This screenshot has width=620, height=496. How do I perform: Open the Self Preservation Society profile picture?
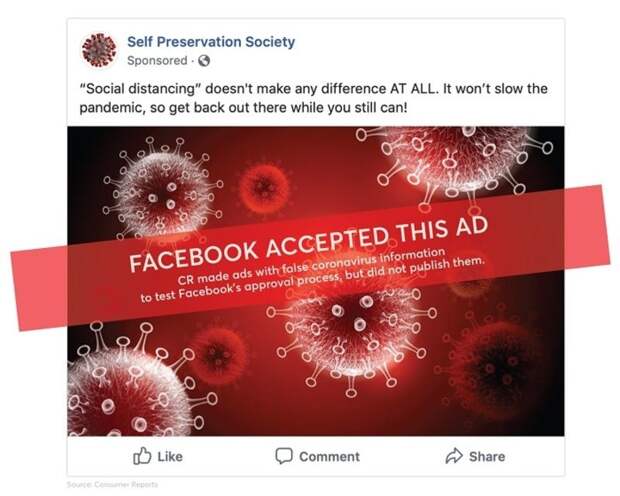tap(99, 50)
